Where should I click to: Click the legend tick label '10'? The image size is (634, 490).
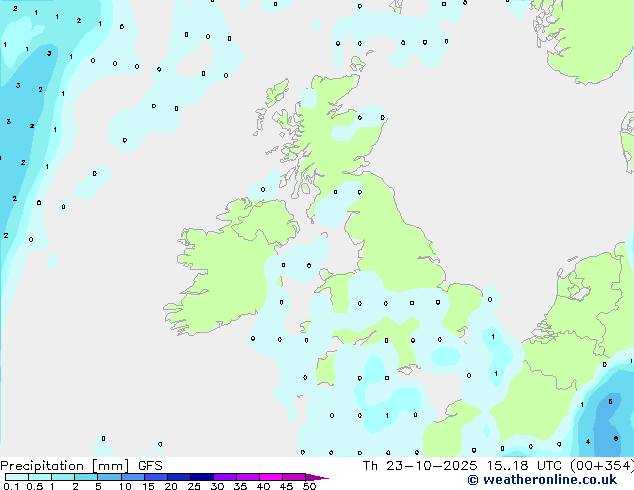point(125,486)
